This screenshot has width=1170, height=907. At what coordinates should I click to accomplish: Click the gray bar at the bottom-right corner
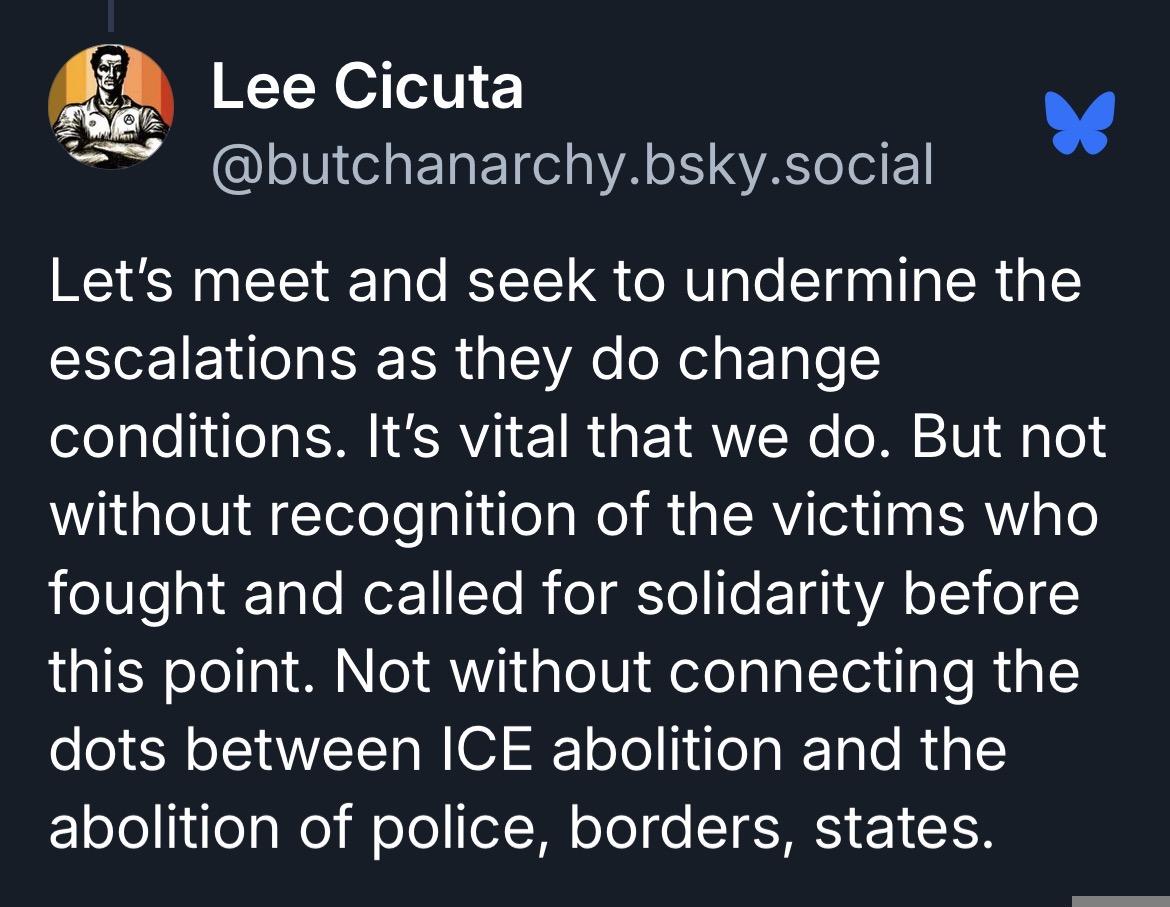1120,899
